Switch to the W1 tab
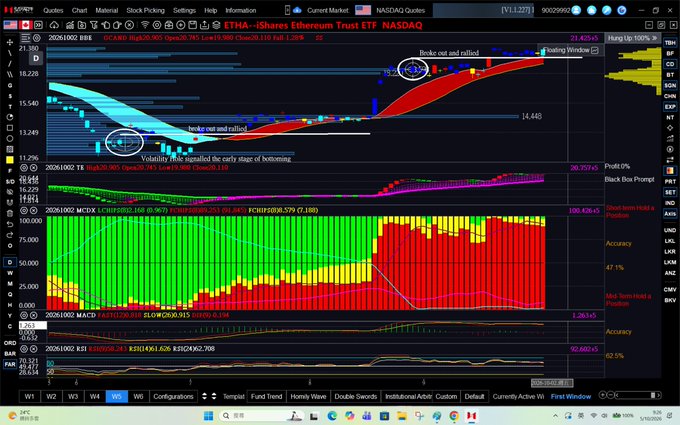Screen dimensions: 680x425 29,396
